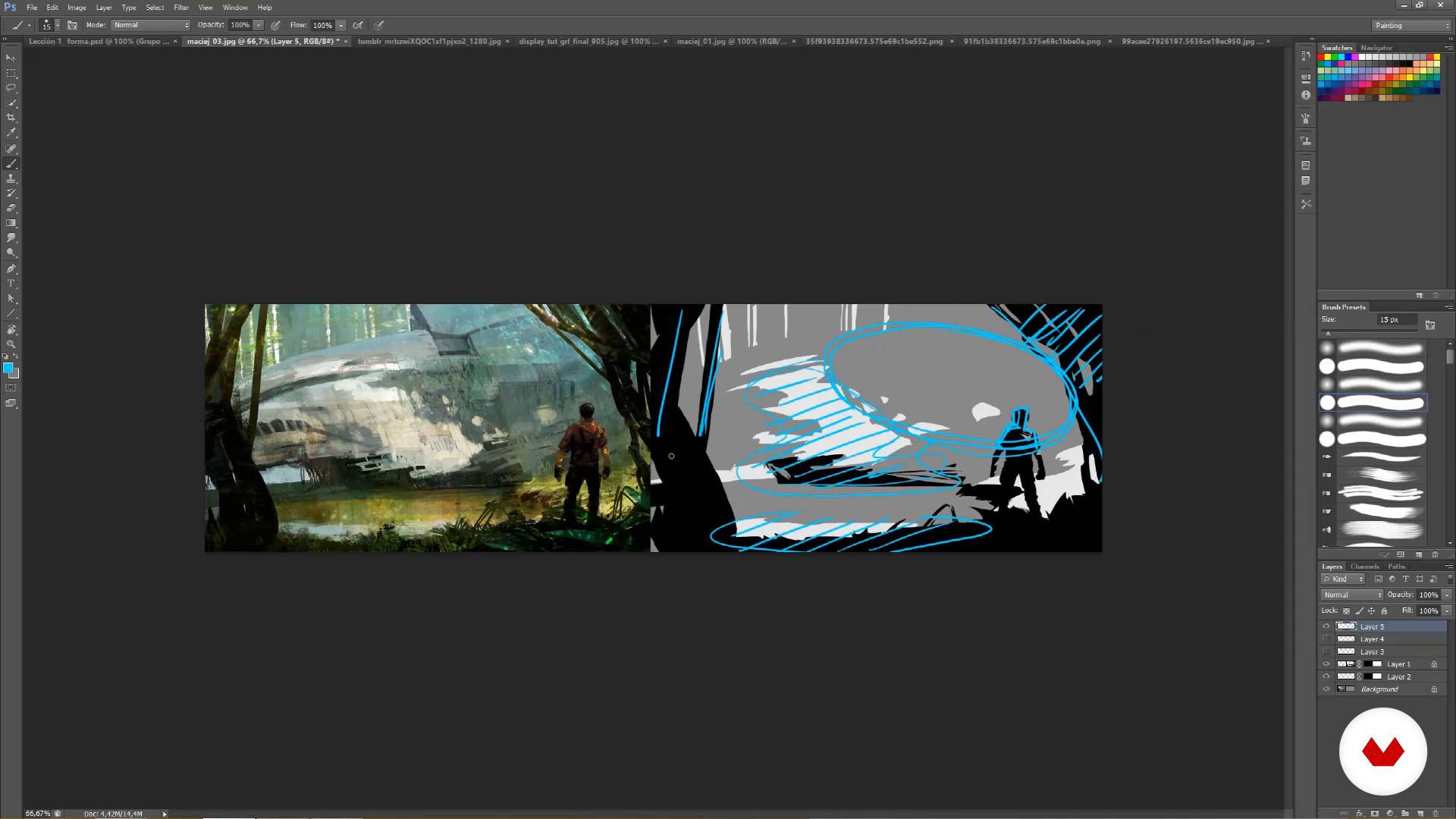Screen dimensions: 1456x819
Task: Open the Clone Source panel icon
Action: tap(1305, 141)
